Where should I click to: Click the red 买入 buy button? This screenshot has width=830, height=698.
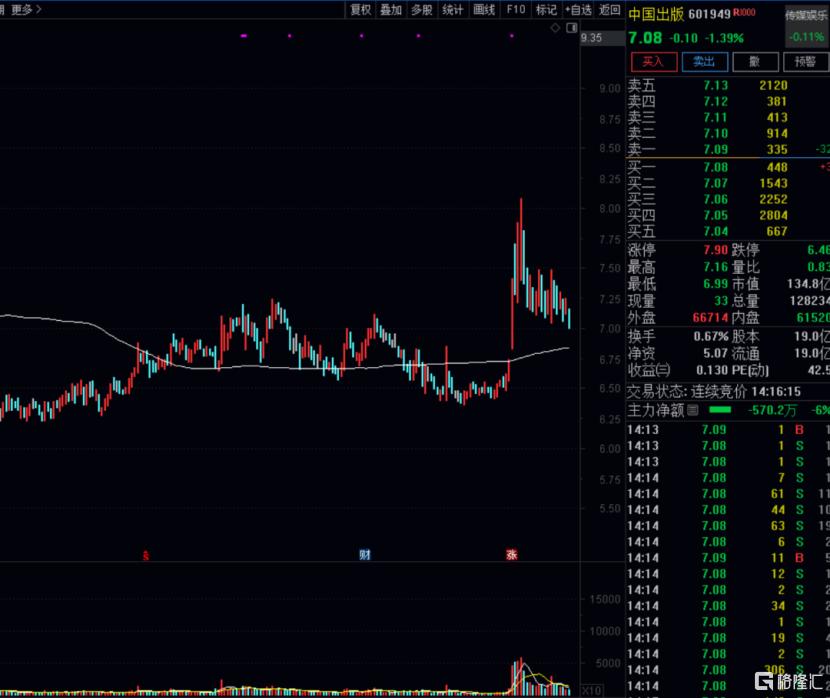[654, 61]
